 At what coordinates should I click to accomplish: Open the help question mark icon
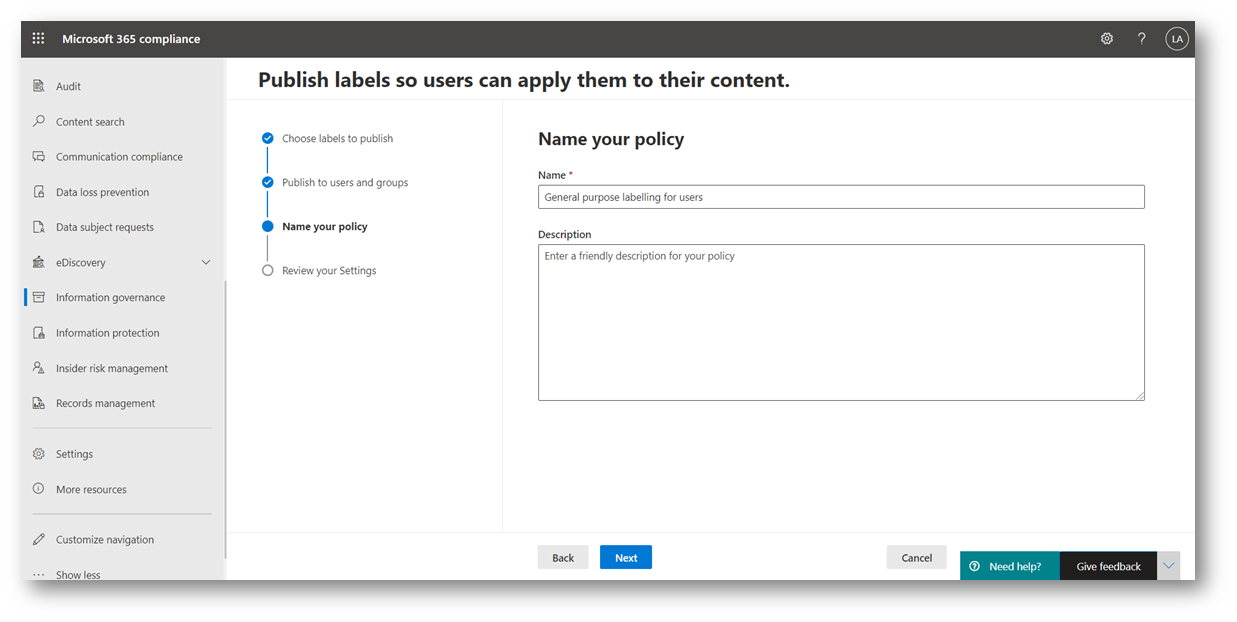pyautogui.click(x=1142, y=39)
